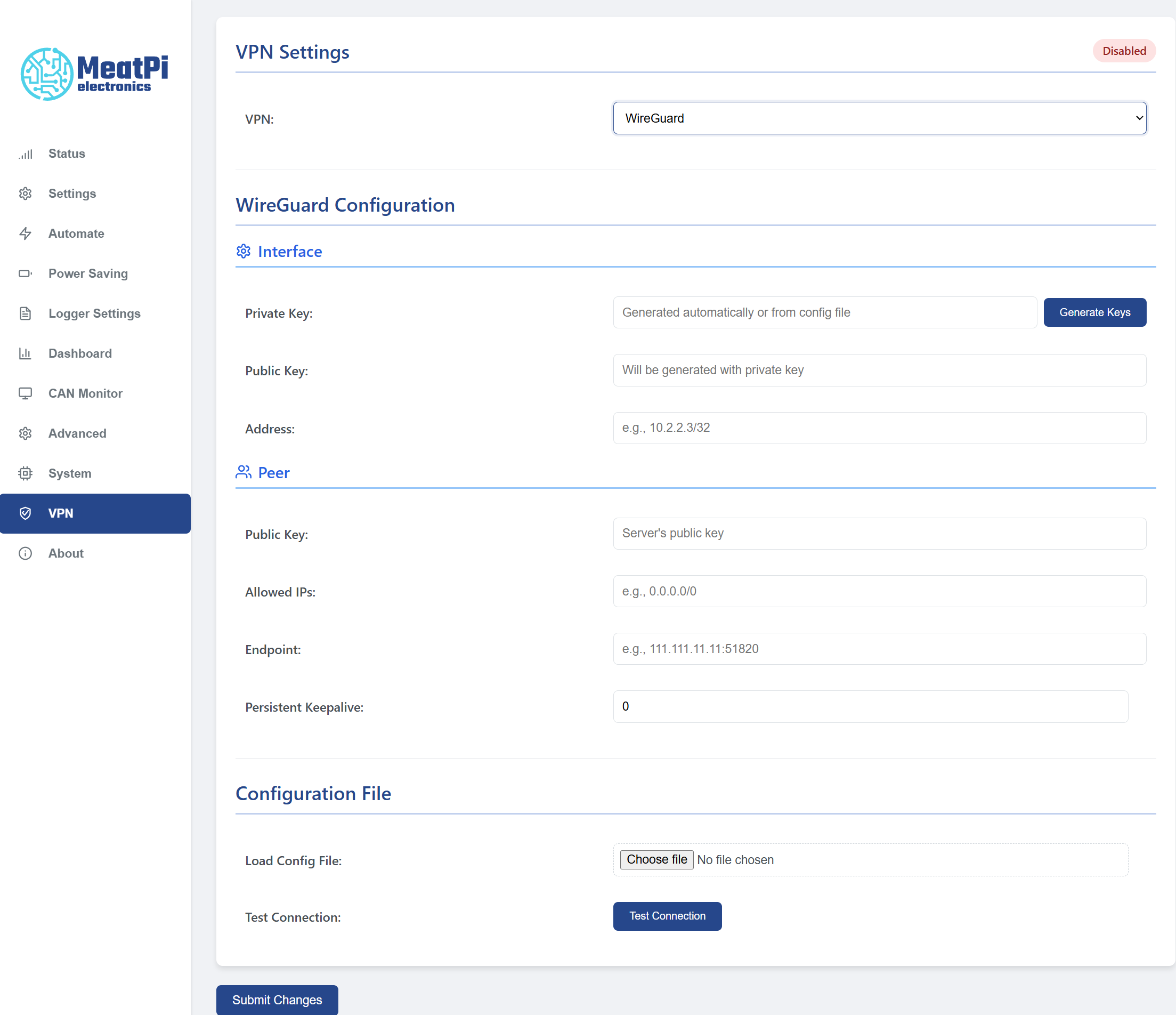Submit Changes at the bottom
1176x1015 pixels.
pos(277,1000)
